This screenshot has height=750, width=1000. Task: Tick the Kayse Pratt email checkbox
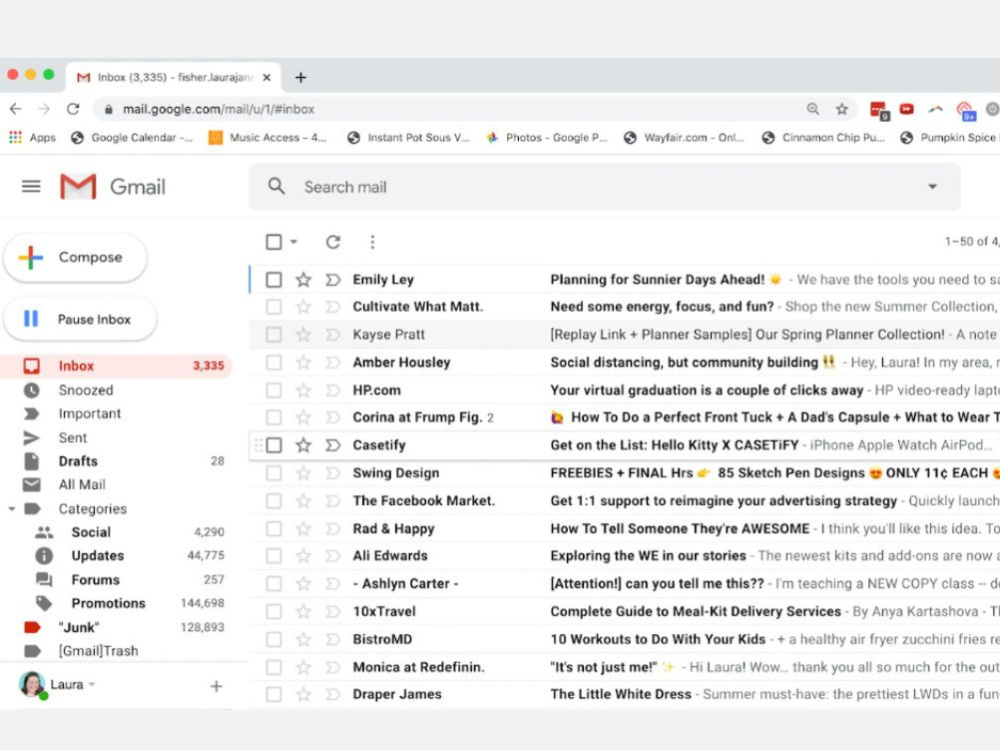[x=274, y=334]
